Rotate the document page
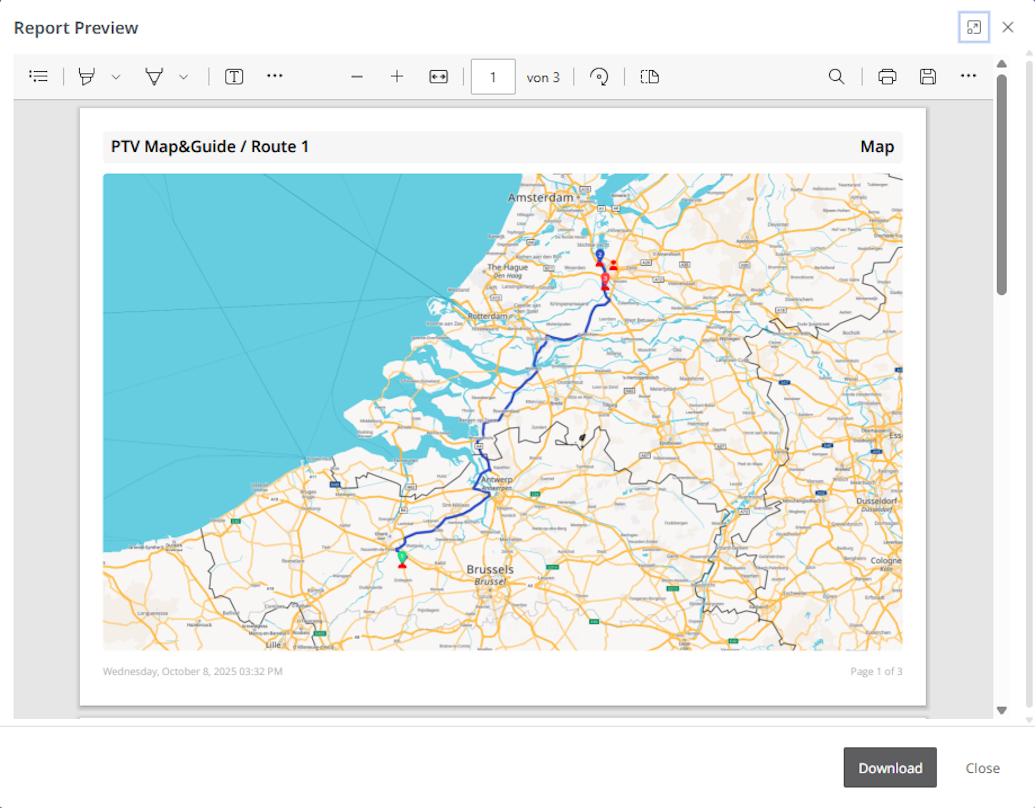The width and height of the screenshot is (1035, 808). coord(599,77)
